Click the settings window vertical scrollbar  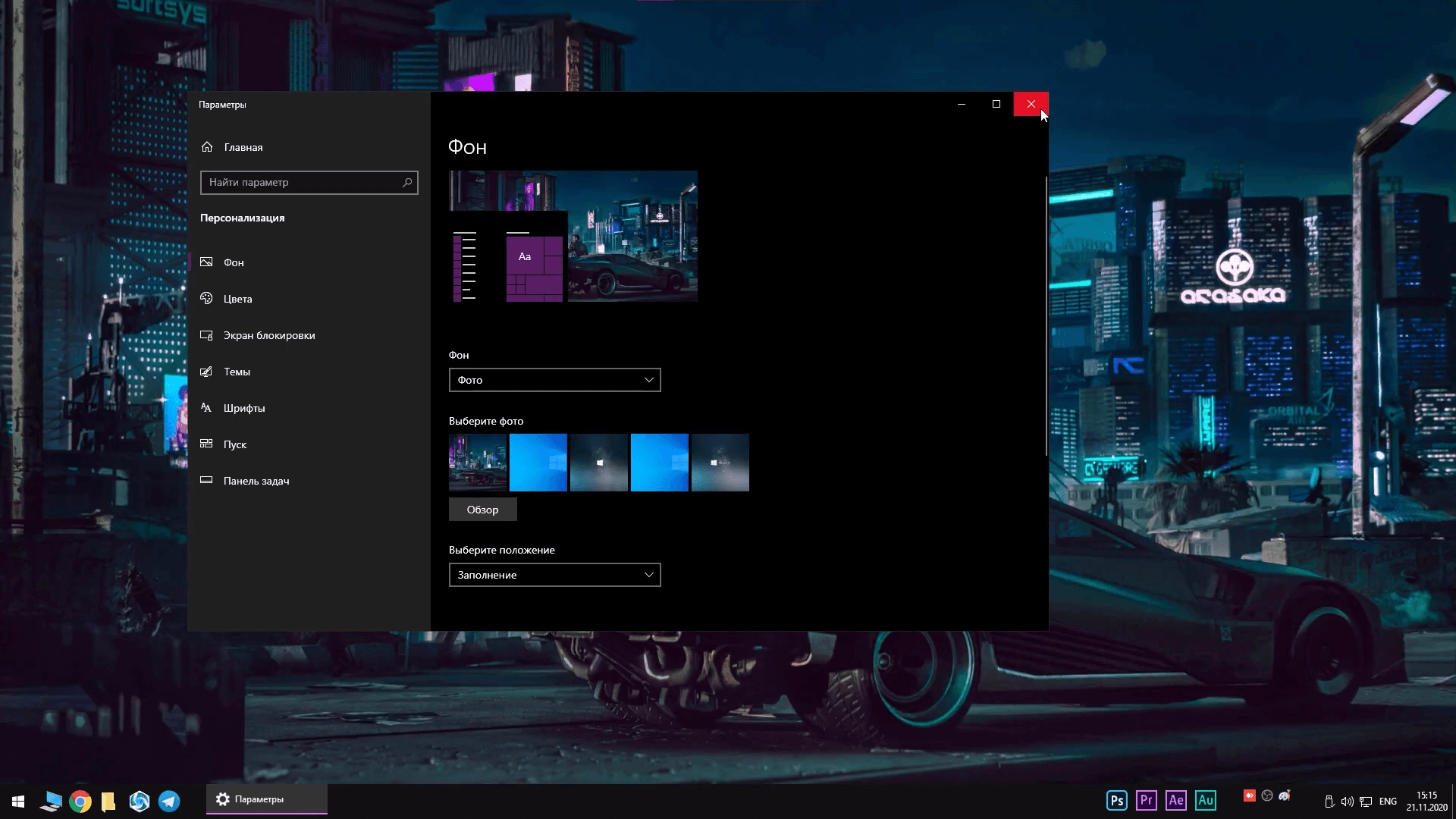click(x=1046, y=315)
